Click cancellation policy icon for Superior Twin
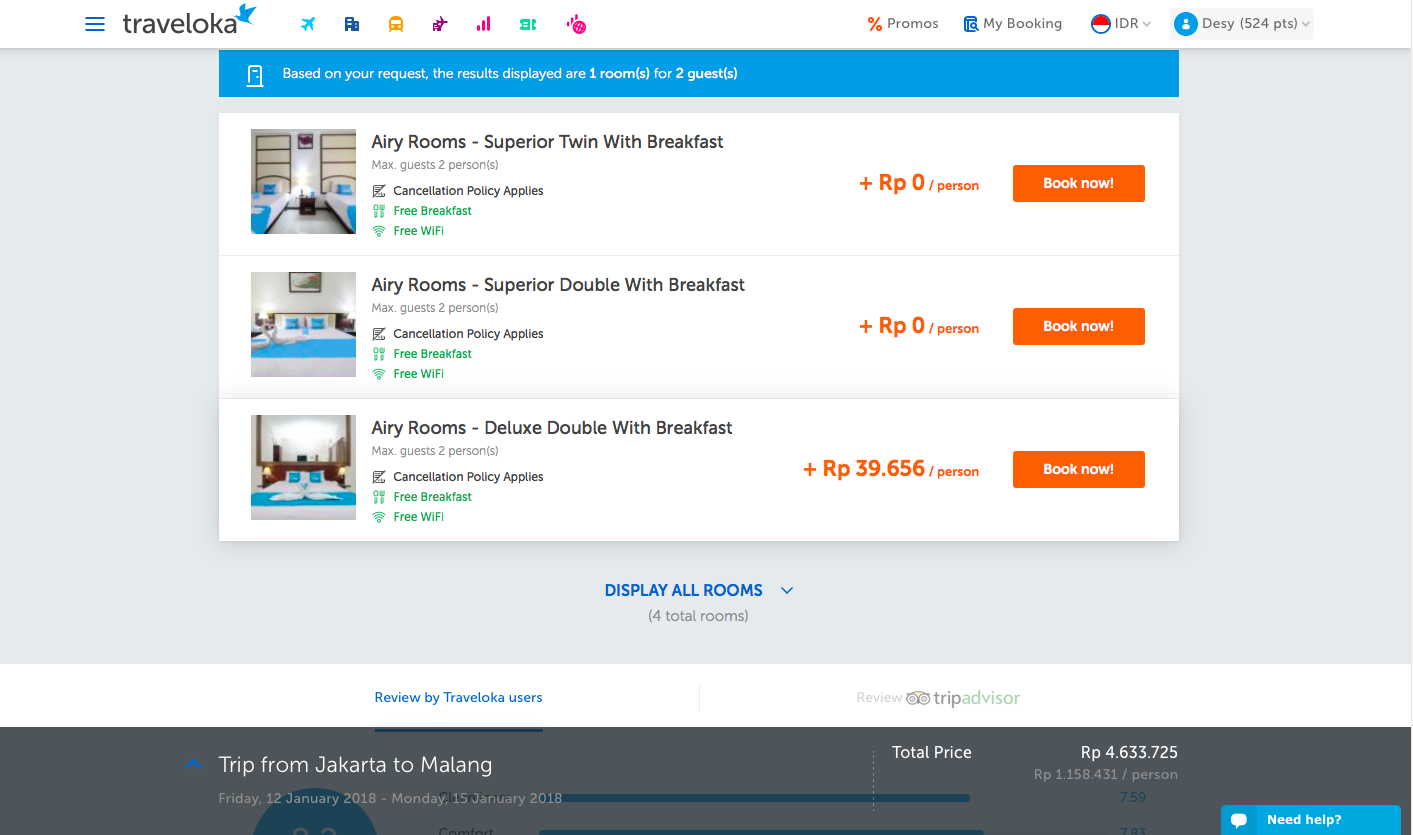The image size is (1413, 835). click(379, 191)
